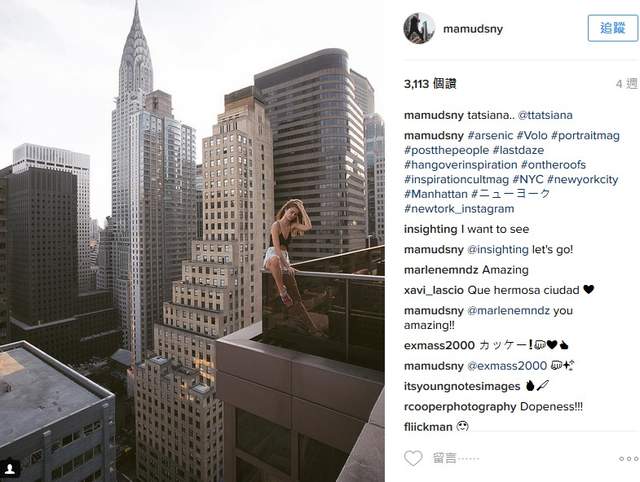Like the post with heart icon
Image resolution: width=640 pixels, height=482 pixels.
click(x=413, y=458)
